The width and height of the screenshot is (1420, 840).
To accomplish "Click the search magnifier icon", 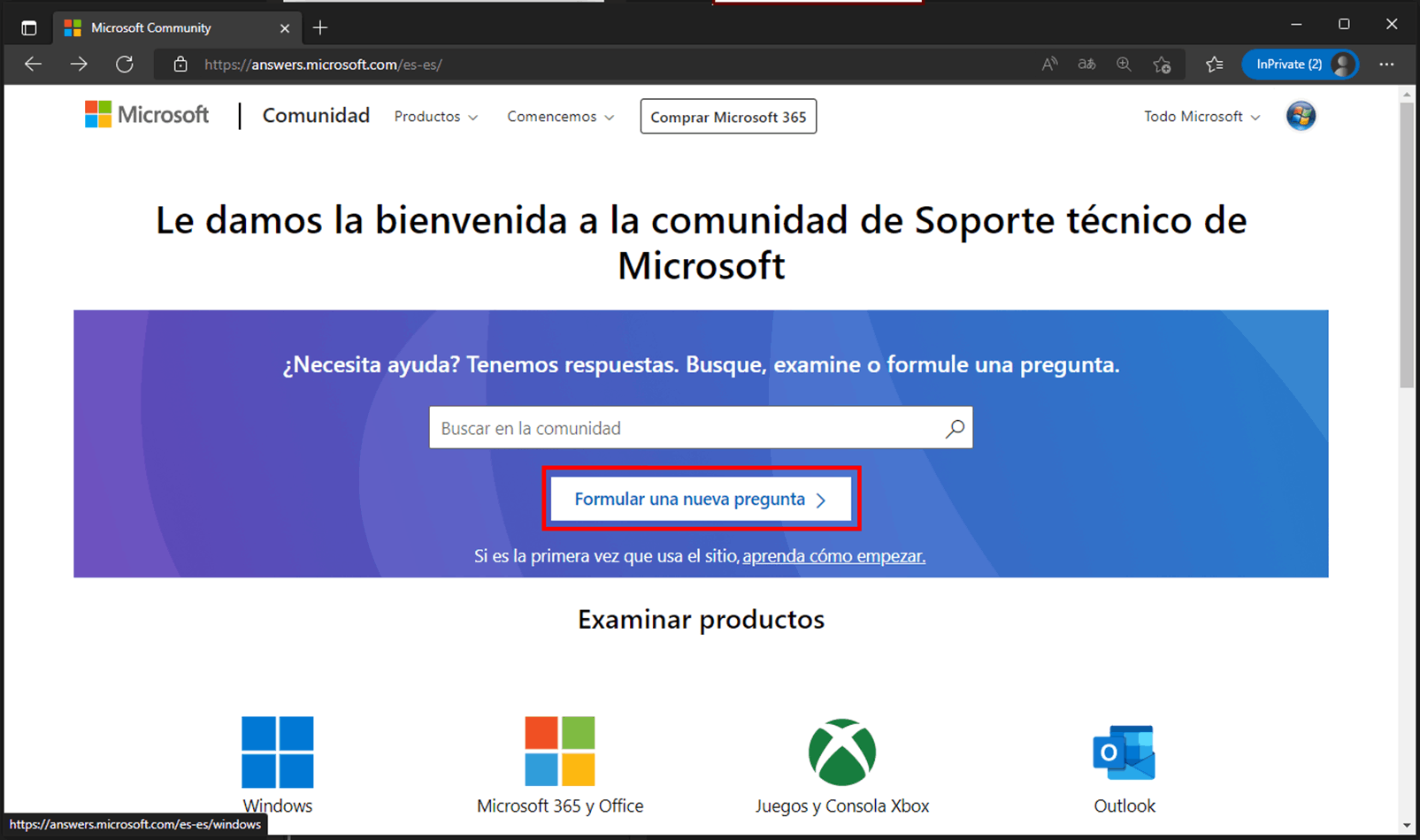I will tap(955, 429).
